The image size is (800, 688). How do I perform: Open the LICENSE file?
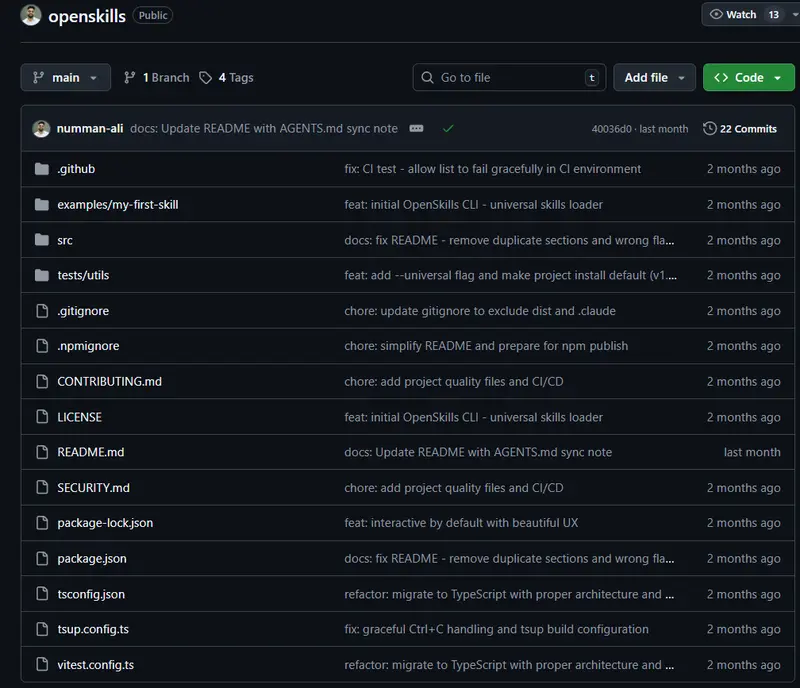click(80, 417)
